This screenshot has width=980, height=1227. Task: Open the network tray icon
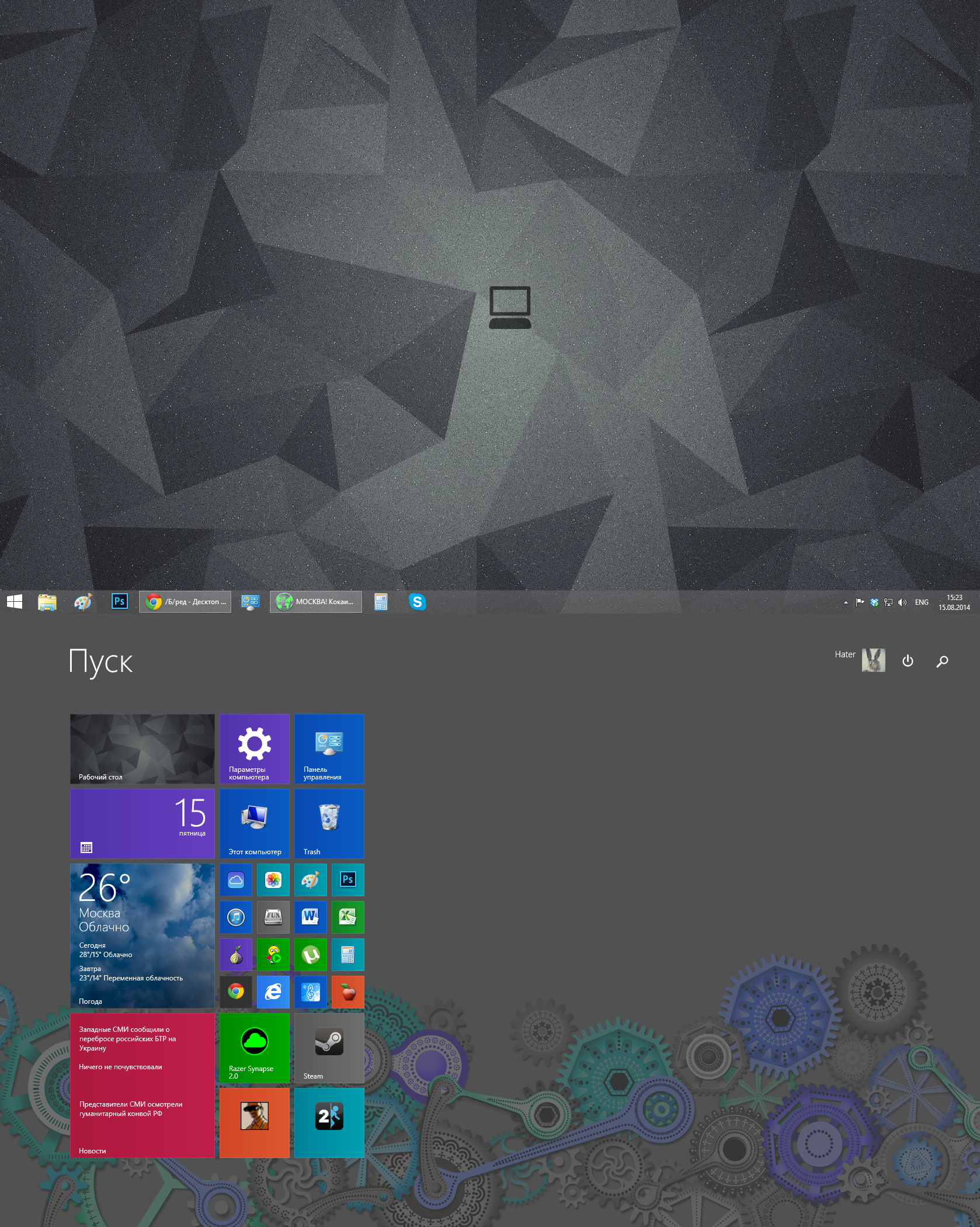[888, 602]
